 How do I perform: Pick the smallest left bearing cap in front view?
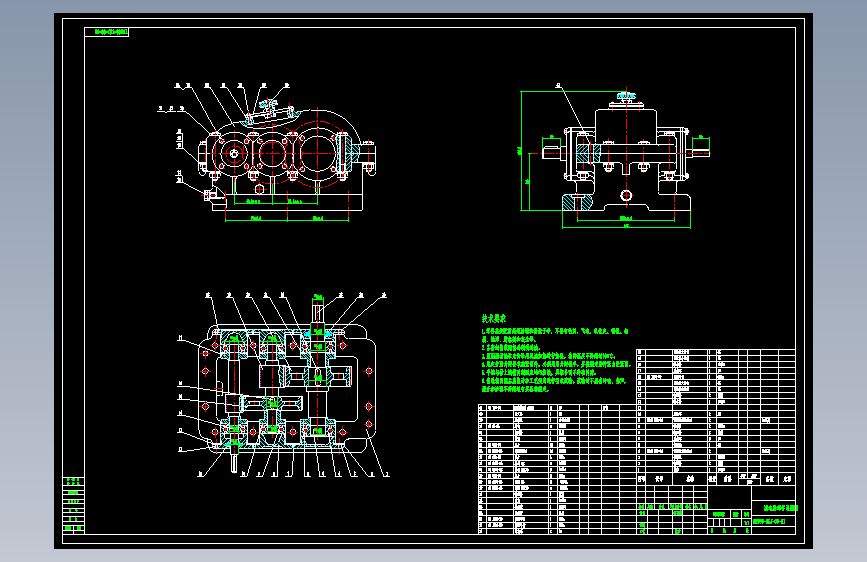(x=234, y=153)
